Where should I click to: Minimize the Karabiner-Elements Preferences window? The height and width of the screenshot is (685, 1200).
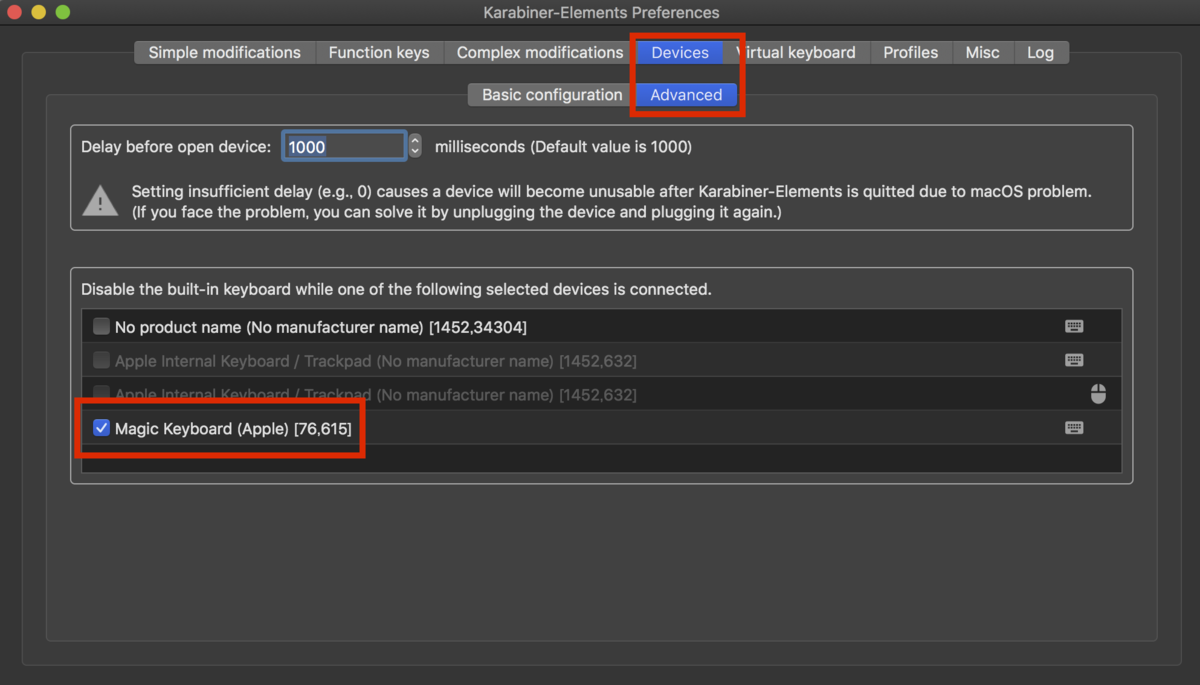click(39, 13)
